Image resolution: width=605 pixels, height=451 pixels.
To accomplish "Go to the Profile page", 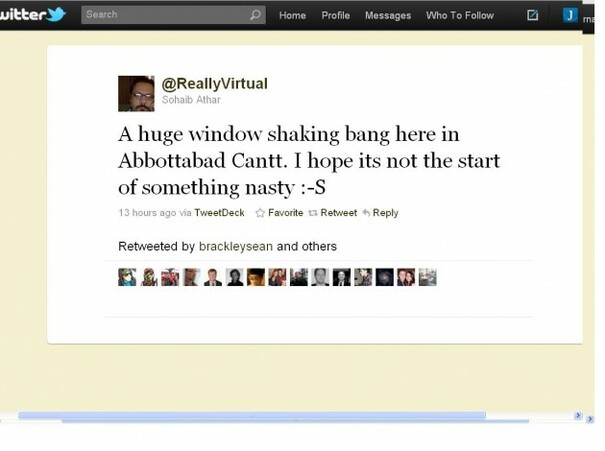I will coord(336,15).
